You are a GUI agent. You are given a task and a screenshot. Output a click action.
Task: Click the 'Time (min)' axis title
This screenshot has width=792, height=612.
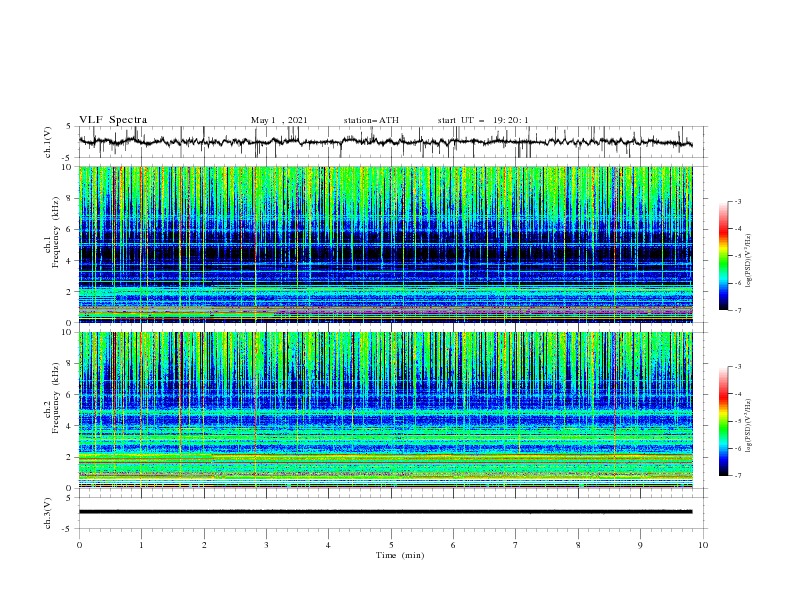click(x=400, y=555)
